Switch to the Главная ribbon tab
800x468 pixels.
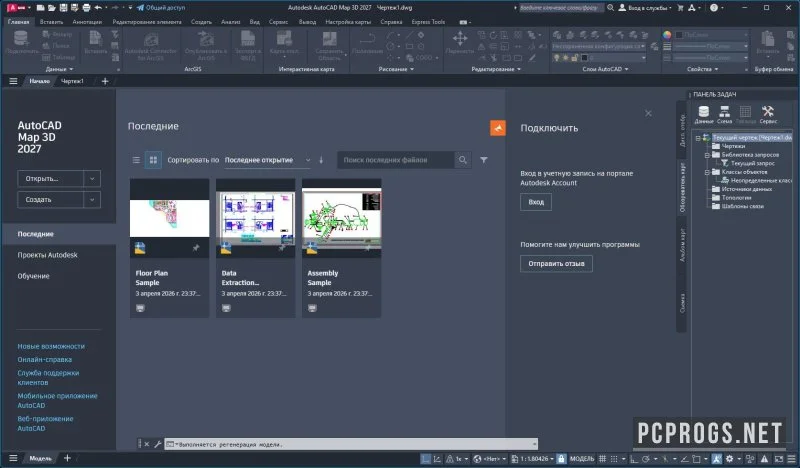coord(18,22)
